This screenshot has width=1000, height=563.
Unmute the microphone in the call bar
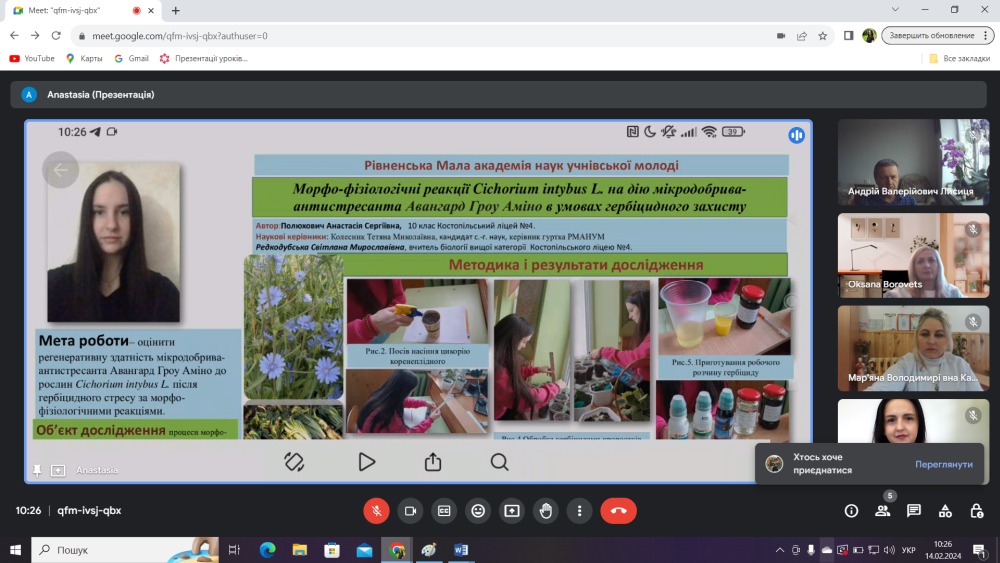376,511
